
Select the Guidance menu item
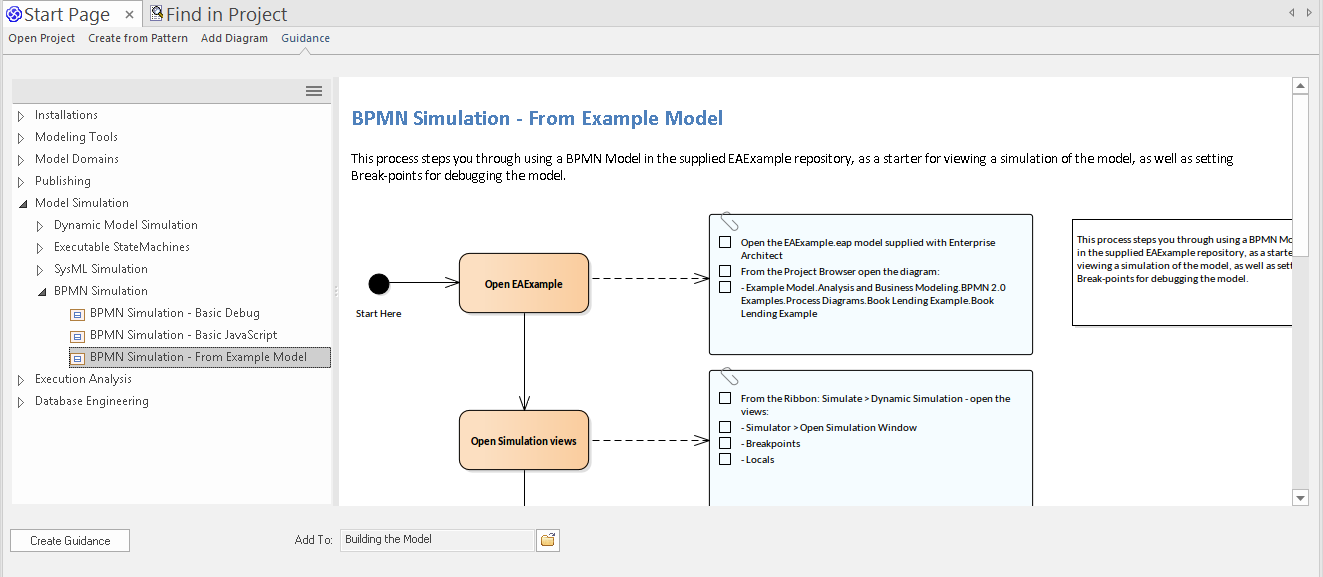click(305, 38)
